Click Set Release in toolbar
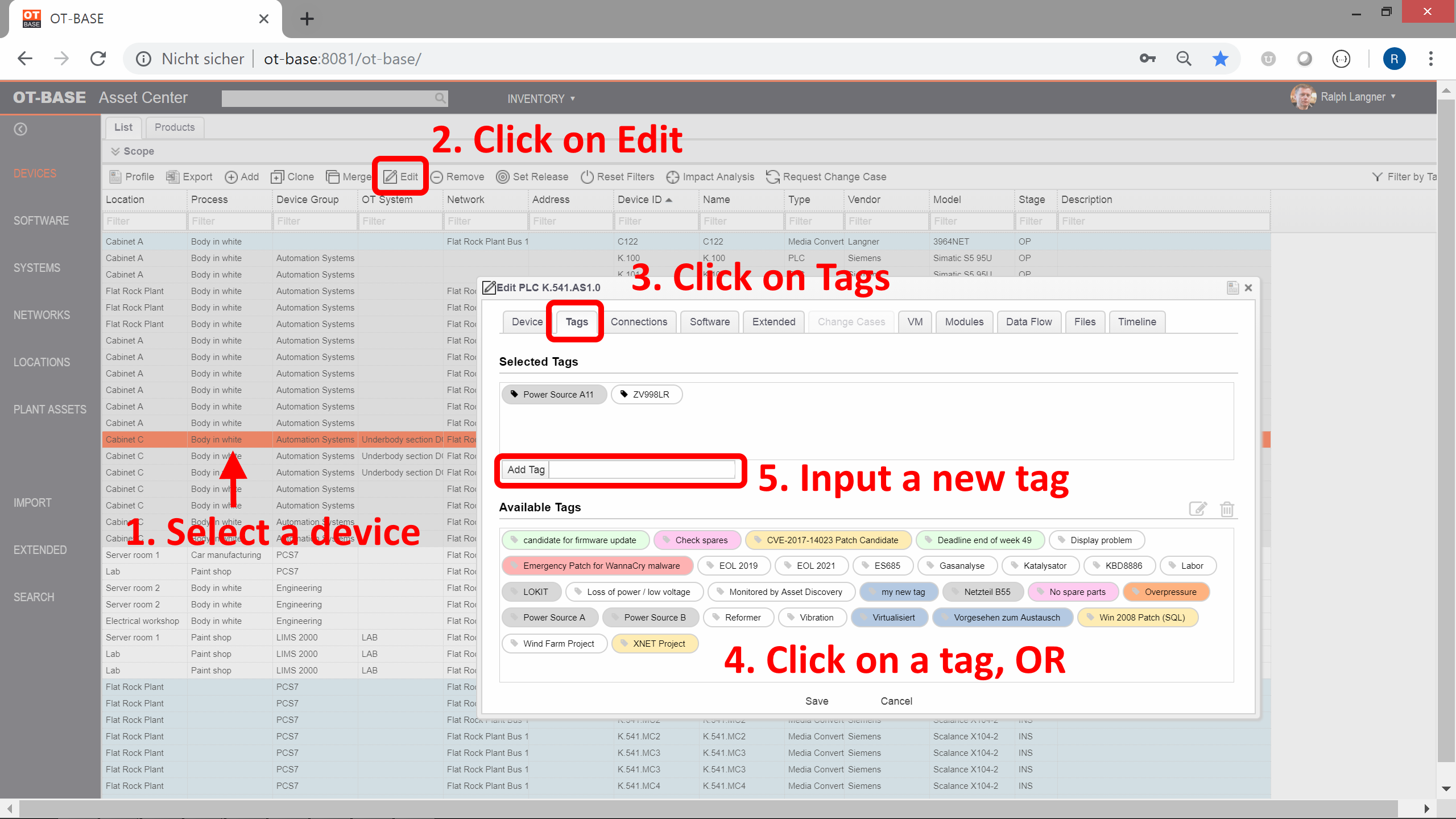Screen dimensions: 1456x819 [x=532, y=177]
